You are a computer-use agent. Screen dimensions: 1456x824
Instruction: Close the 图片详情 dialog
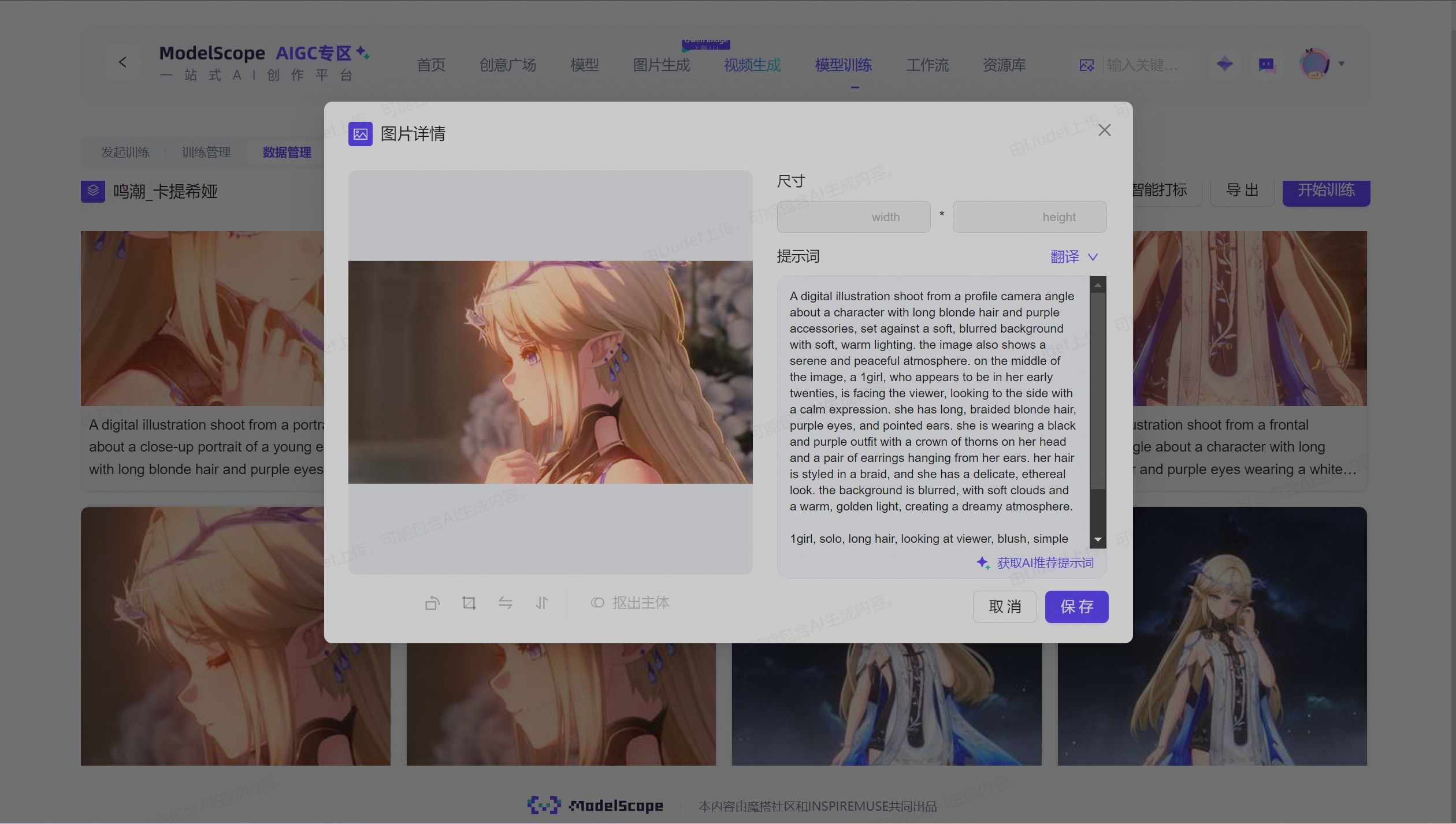point(1104,131)
